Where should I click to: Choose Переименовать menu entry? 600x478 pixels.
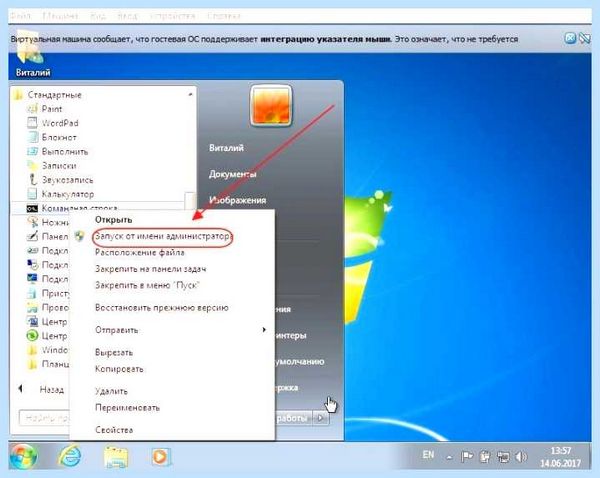coord(127,408)
